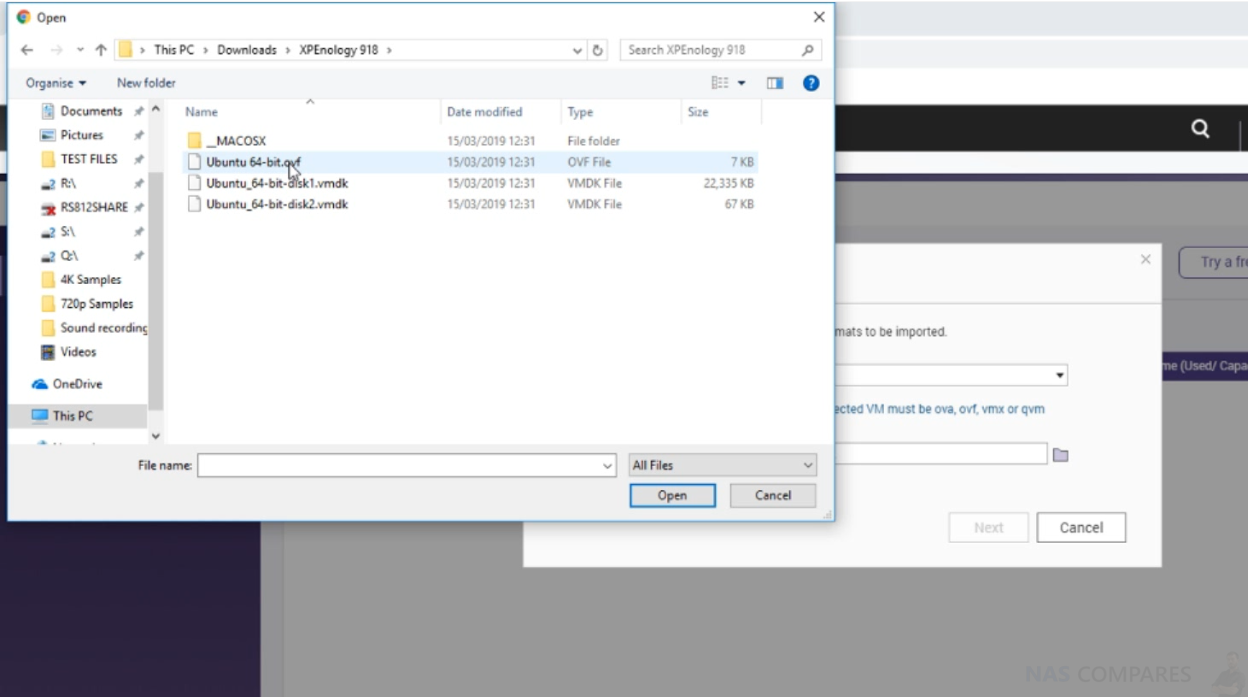
Task: Click Cancel in the import VM dialog
Action: click(1081, 528)
